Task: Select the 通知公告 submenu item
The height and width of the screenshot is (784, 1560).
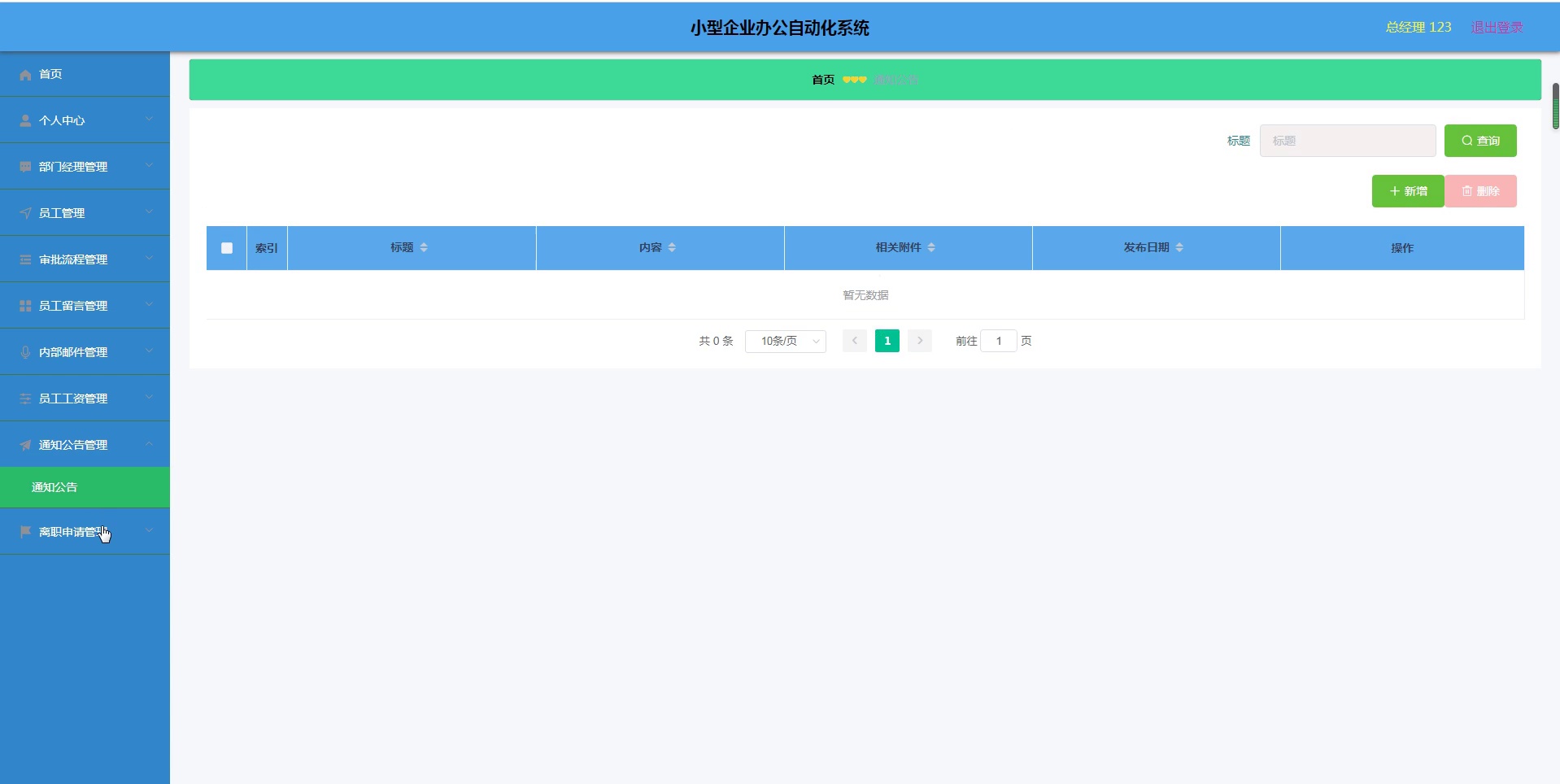Action: click(x=54, y=487)
